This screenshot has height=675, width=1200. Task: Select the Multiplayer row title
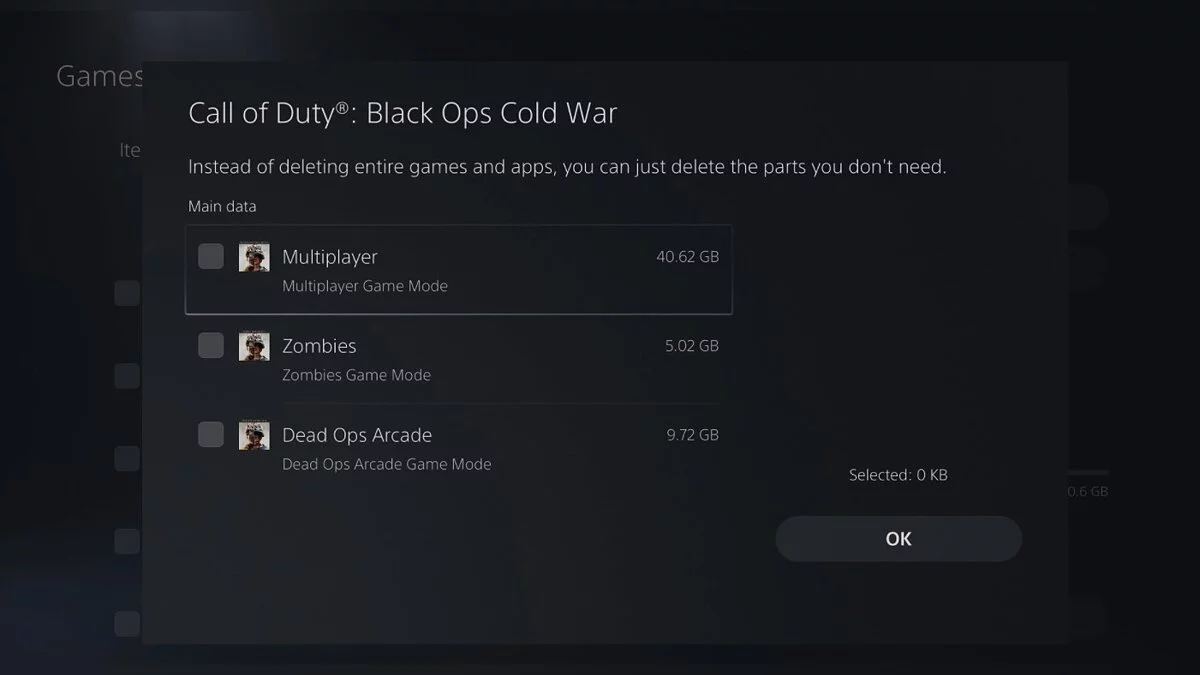coord(330,257)
